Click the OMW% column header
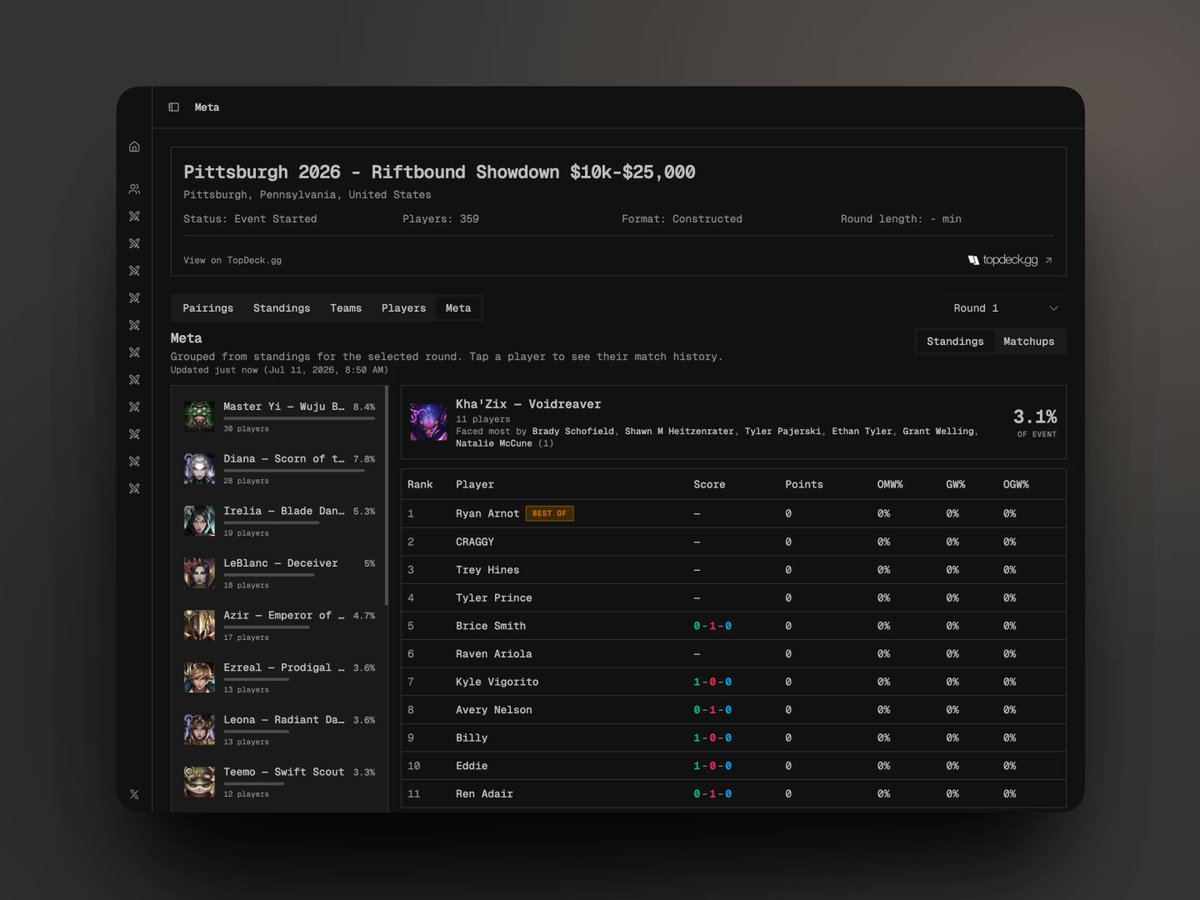The width and height of the screenshot is (1200, 900). [x=890, y=484]
